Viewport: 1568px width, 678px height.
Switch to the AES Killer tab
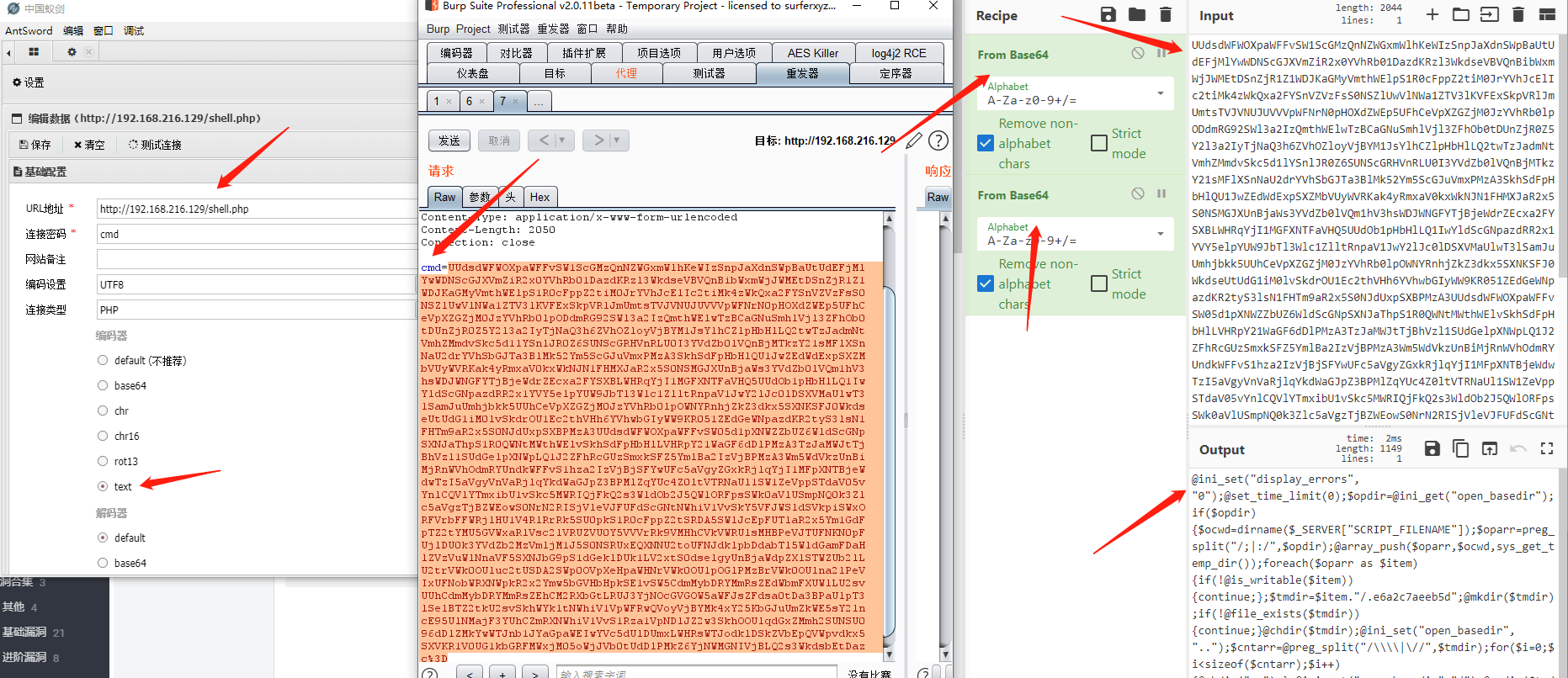[813, 53]
